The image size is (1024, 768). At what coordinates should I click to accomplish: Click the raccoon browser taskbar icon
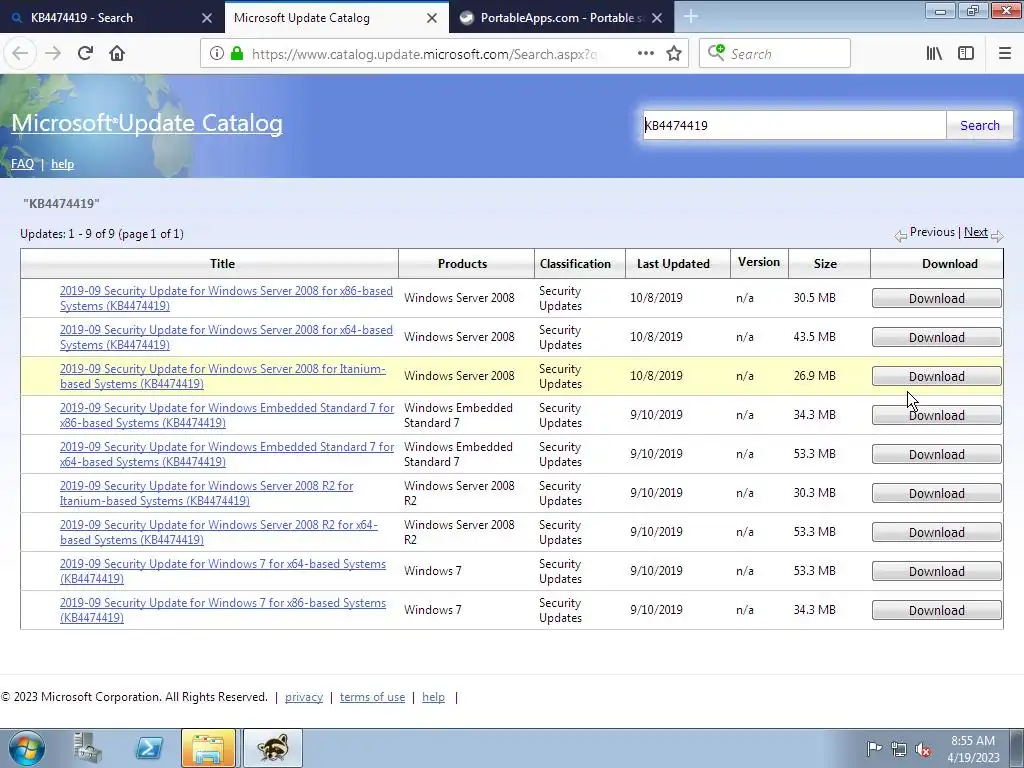click(x=273, y=748)
